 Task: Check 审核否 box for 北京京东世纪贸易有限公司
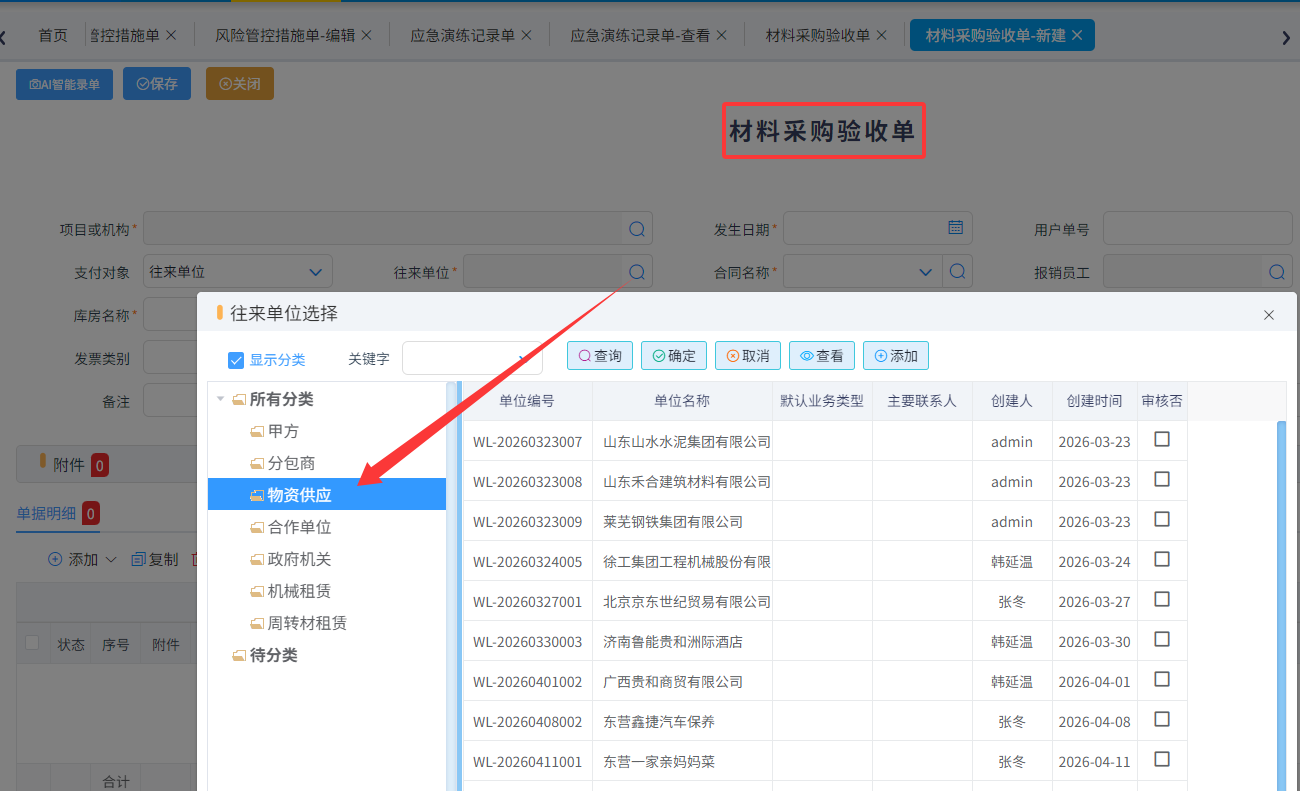coord(1162,599)
